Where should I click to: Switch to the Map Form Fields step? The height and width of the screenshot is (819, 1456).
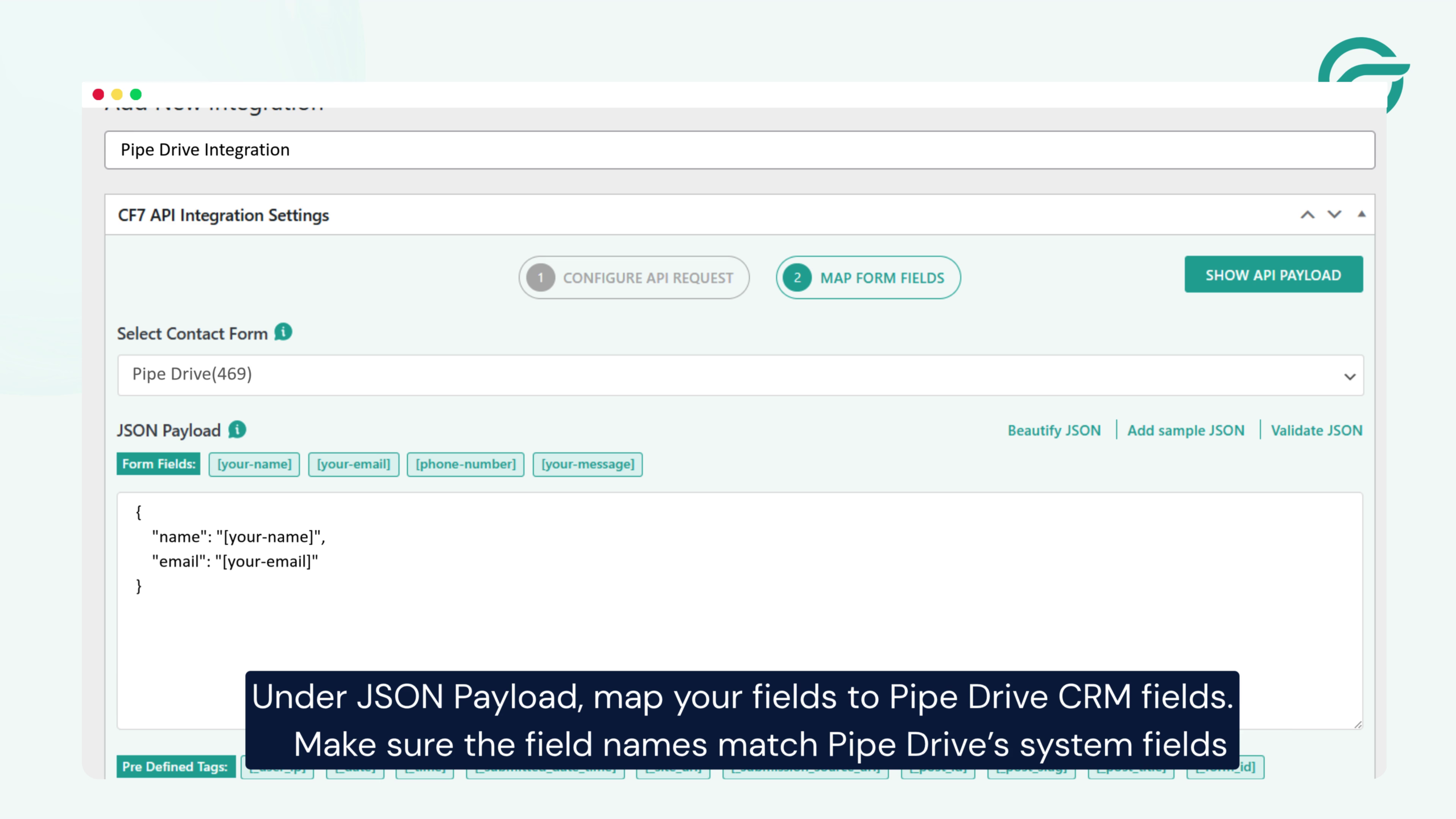click(868, 278)
